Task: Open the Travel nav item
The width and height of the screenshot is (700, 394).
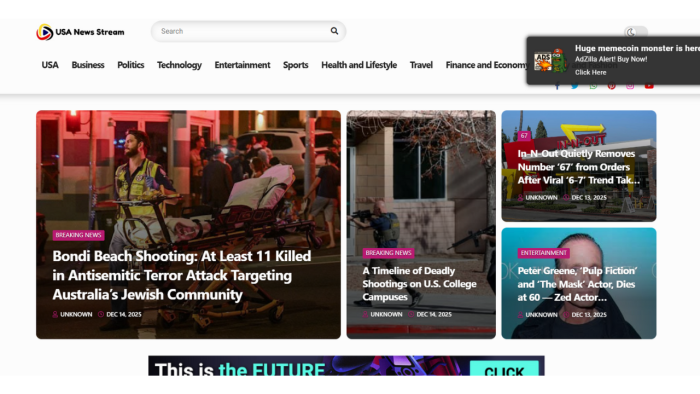Action: pos(421,65)
